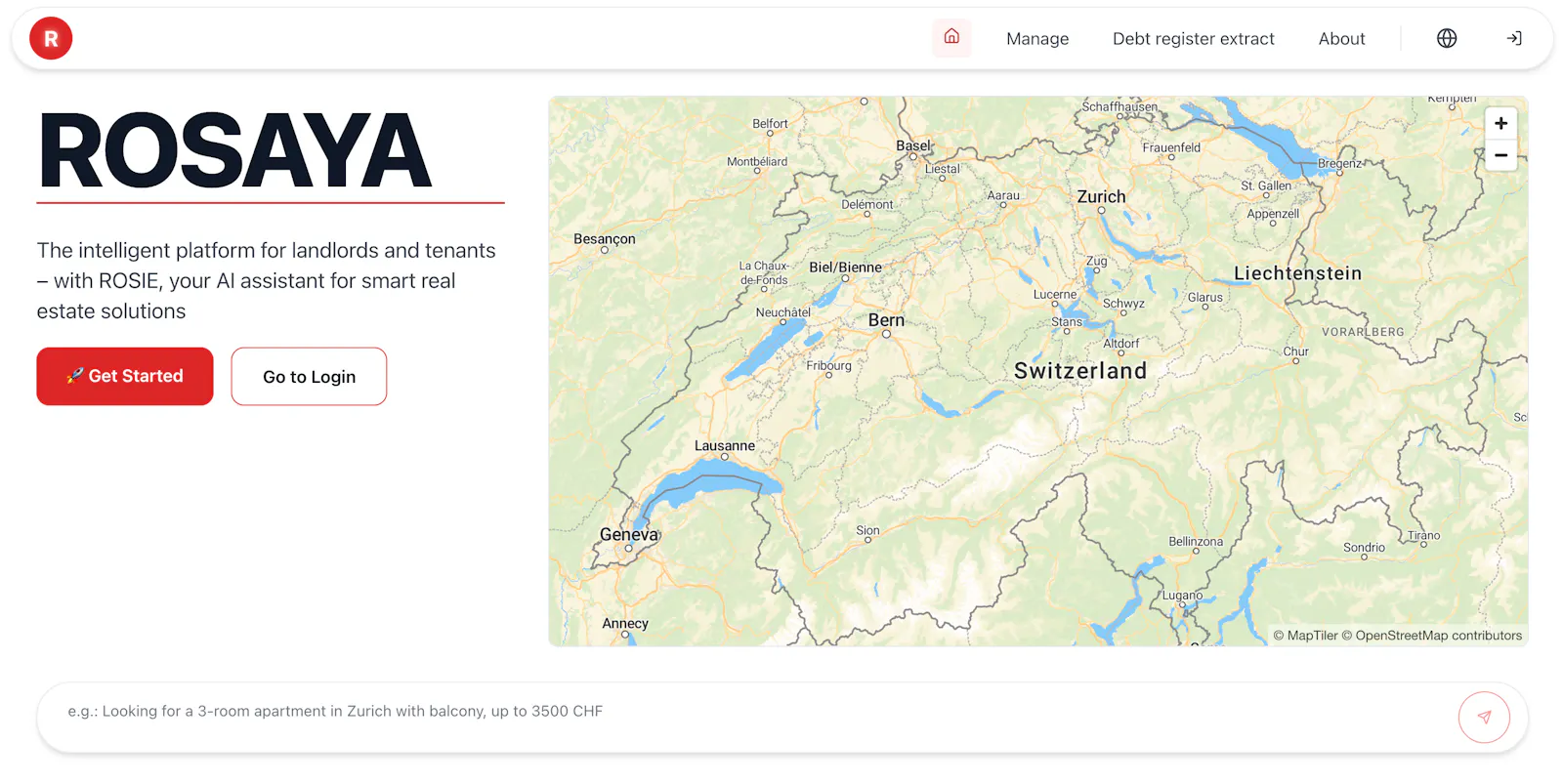This screenshot has height=784, width=1563.
Task: Send the search query with paper plane icon
Action: point(1484,717)
